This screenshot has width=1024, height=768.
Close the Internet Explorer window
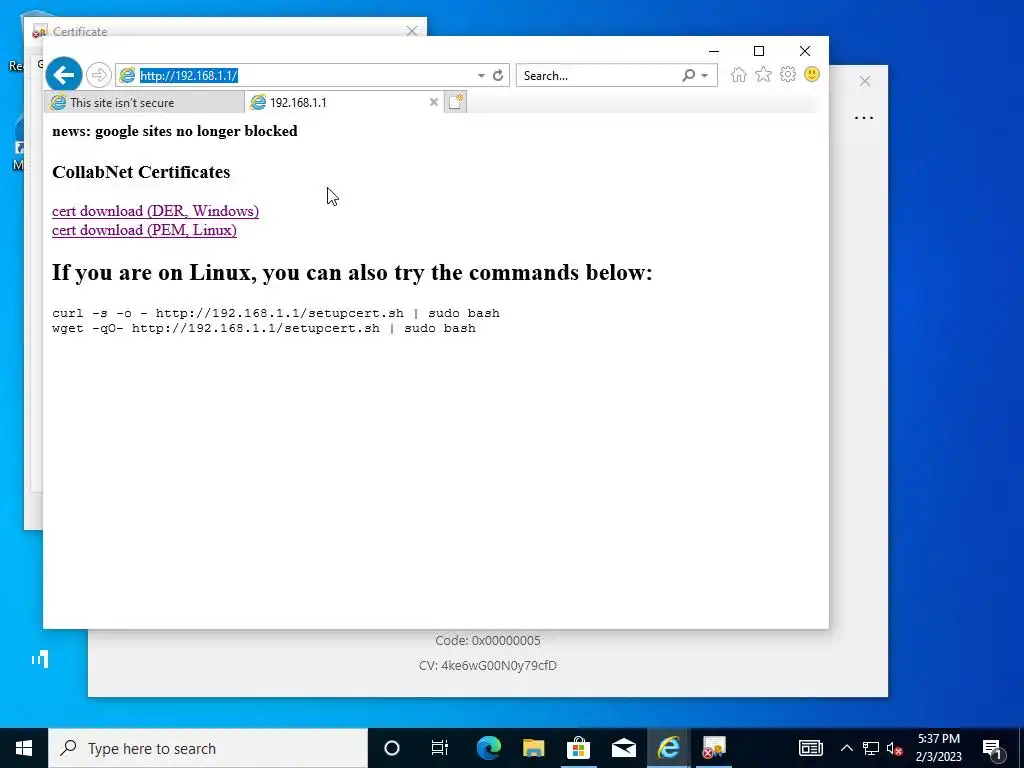coord(805,51)
